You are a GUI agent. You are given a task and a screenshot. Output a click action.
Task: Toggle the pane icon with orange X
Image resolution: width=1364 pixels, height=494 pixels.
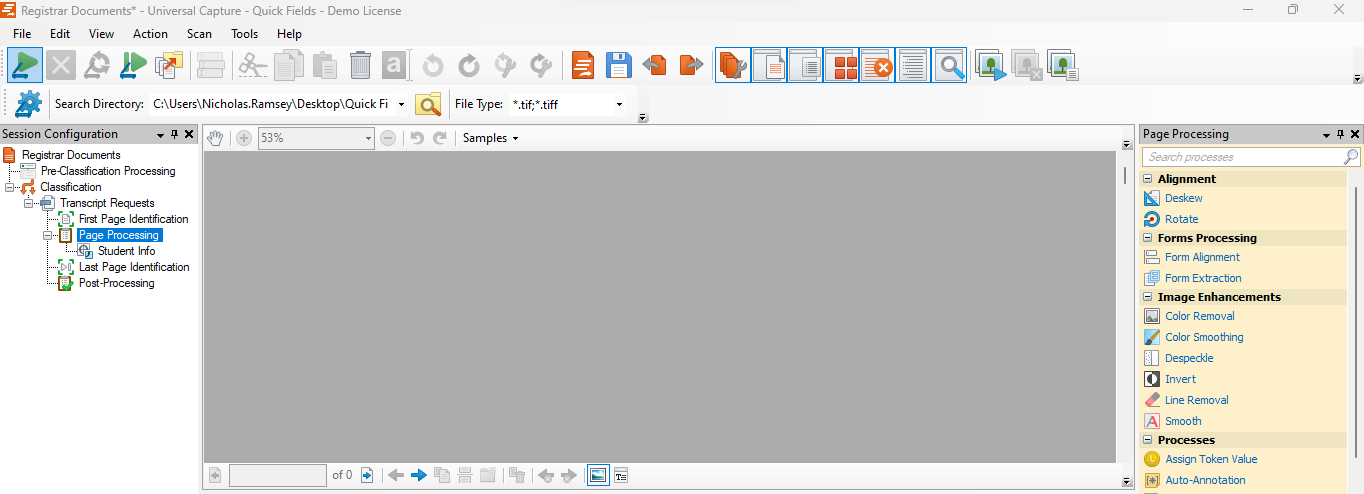click(x=877, y=66)
